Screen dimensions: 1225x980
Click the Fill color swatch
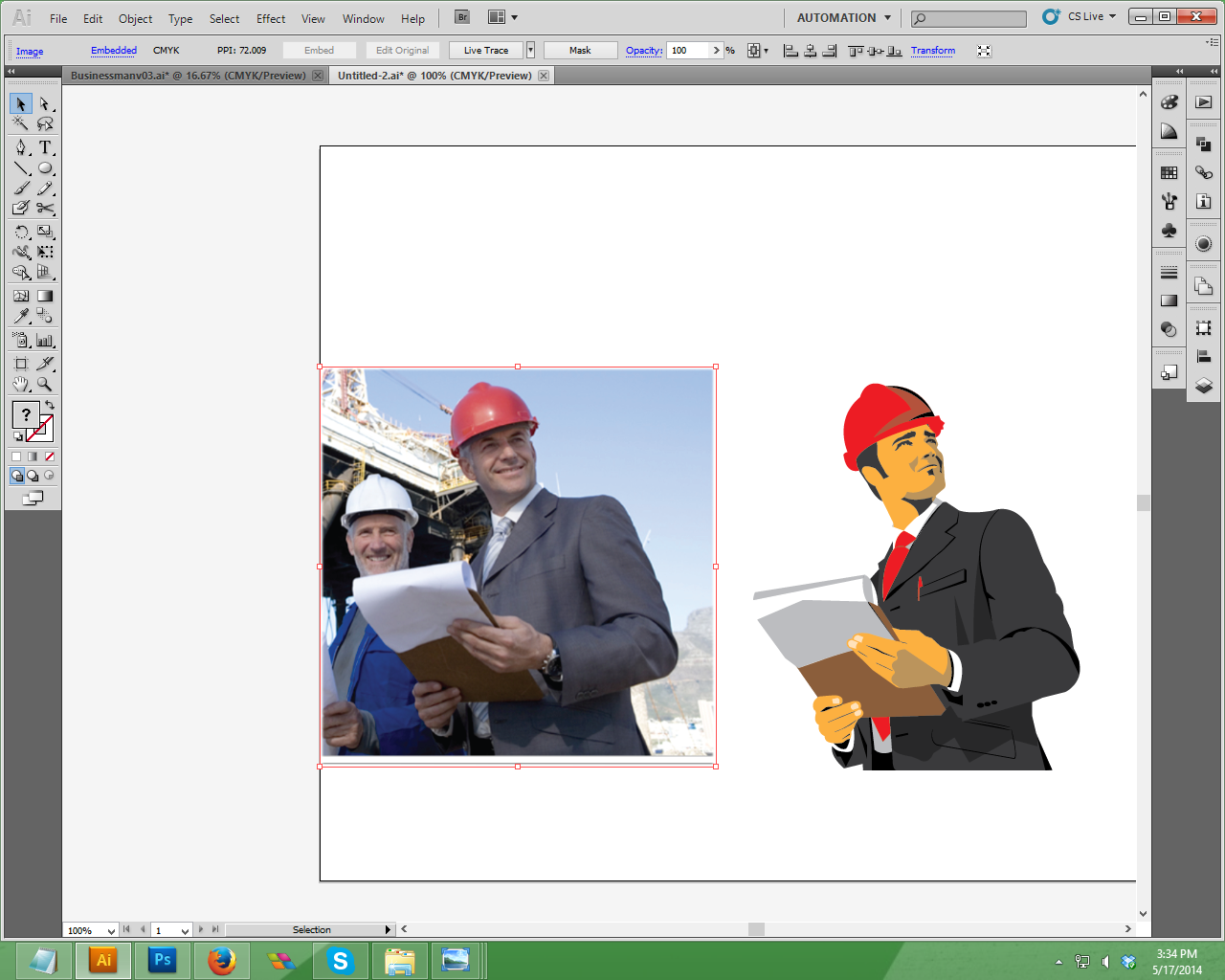click(x=26, y=414)
